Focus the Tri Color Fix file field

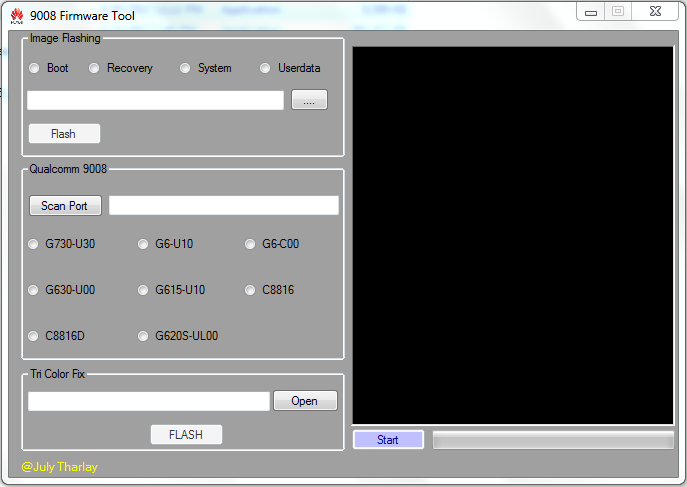[149, 401]
